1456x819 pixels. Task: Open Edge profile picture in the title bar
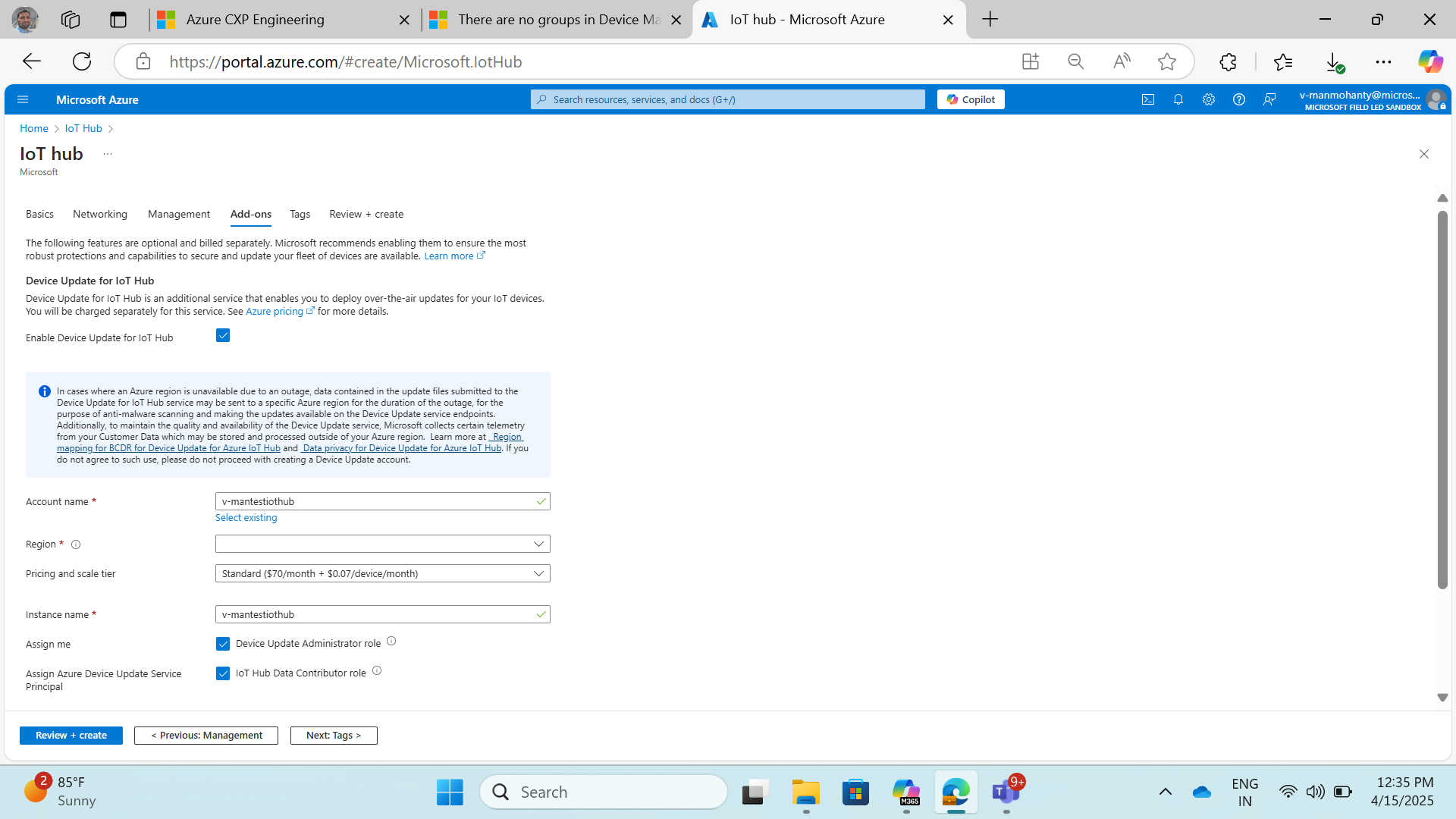pyautogui.click(x=25, y=20)
